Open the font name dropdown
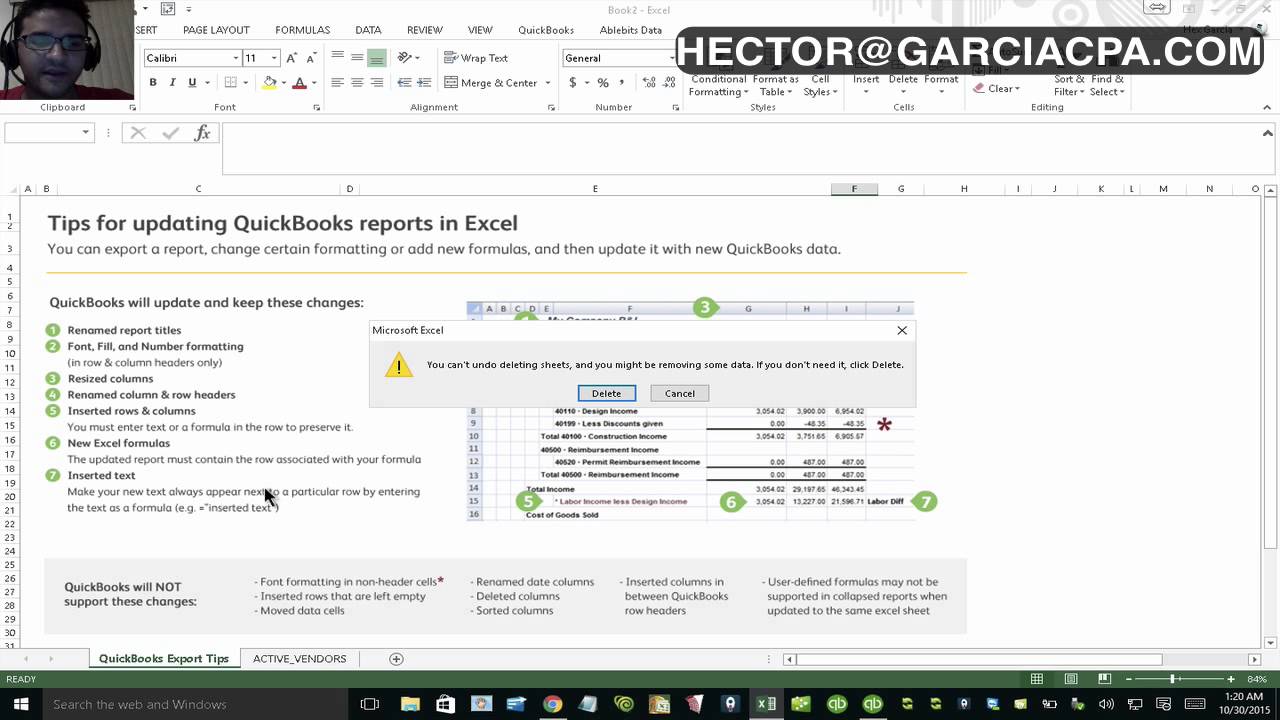Image resolution: width=1280 pixels, height=720 pixels. tap(236, 58)
